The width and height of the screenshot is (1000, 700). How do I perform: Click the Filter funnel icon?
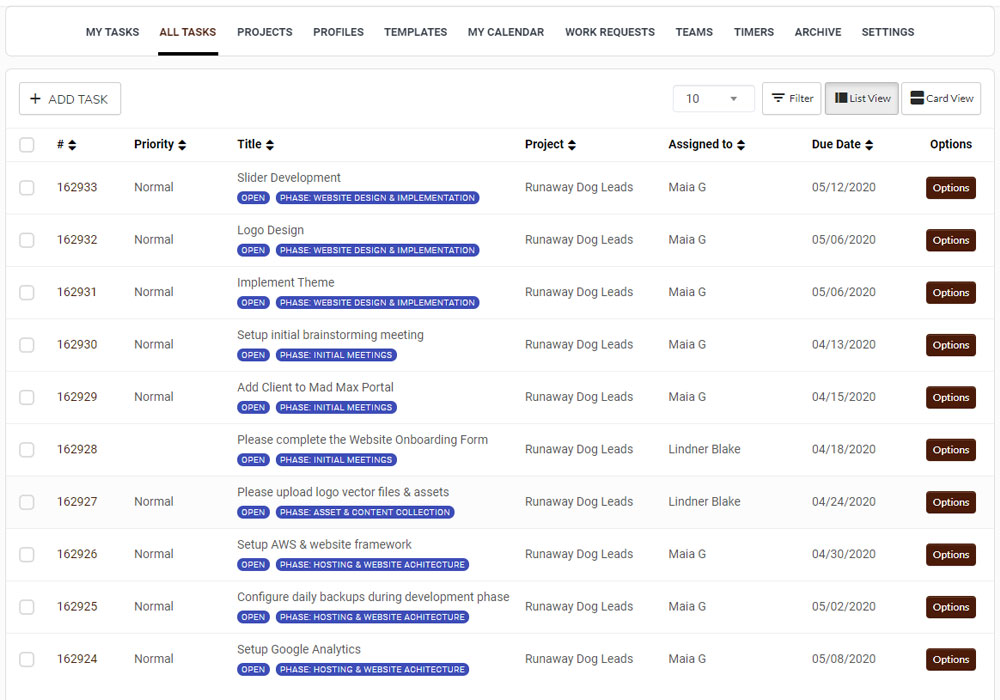coord(778,98)
